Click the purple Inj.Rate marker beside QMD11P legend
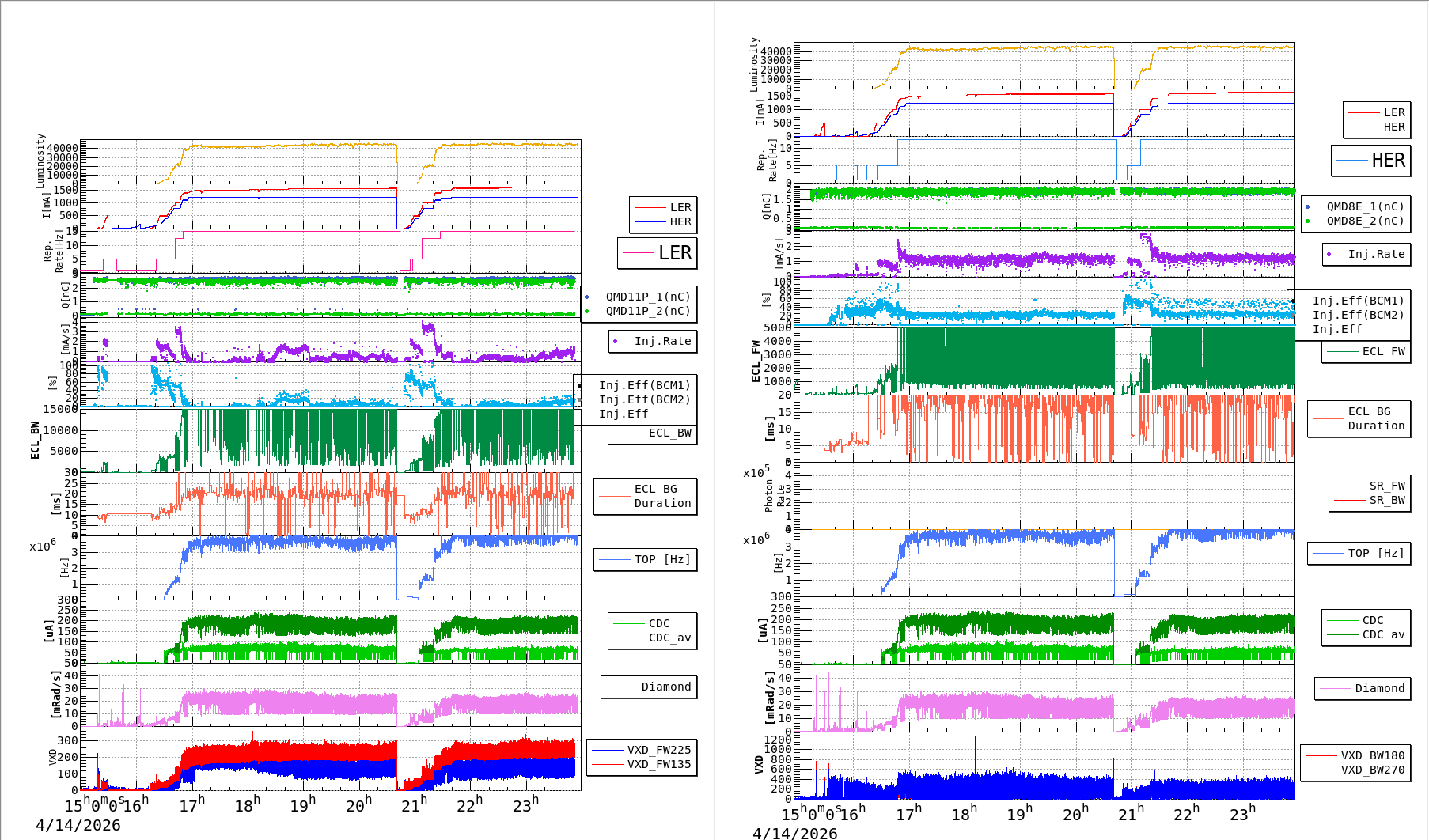This screenshot has width=1429, height=840. 616,342
